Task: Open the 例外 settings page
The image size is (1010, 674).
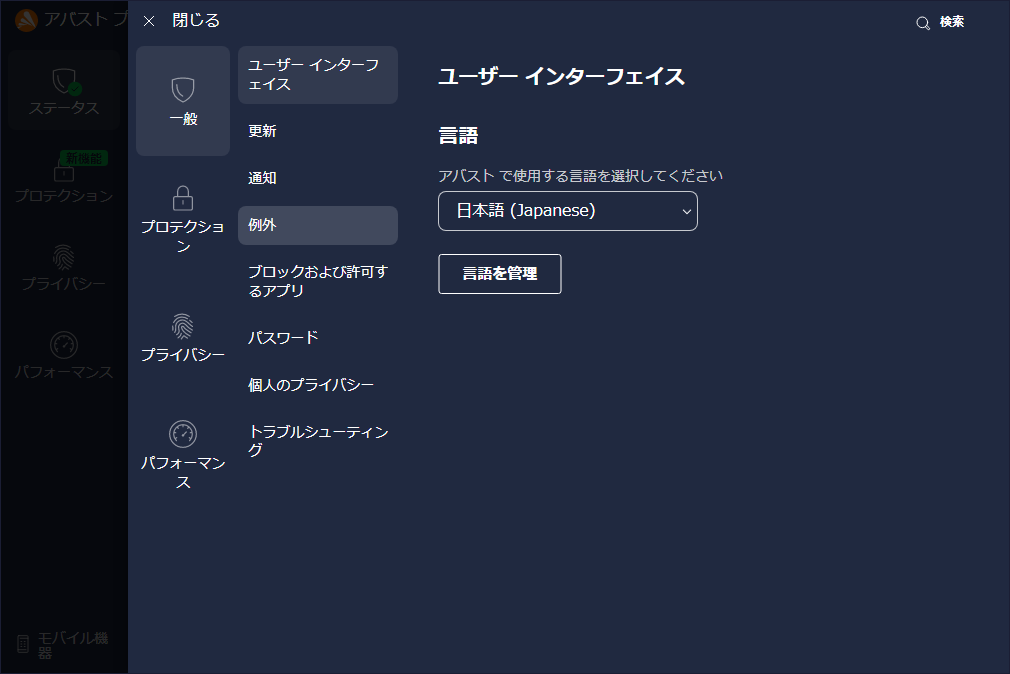Action: coord(318,225)
